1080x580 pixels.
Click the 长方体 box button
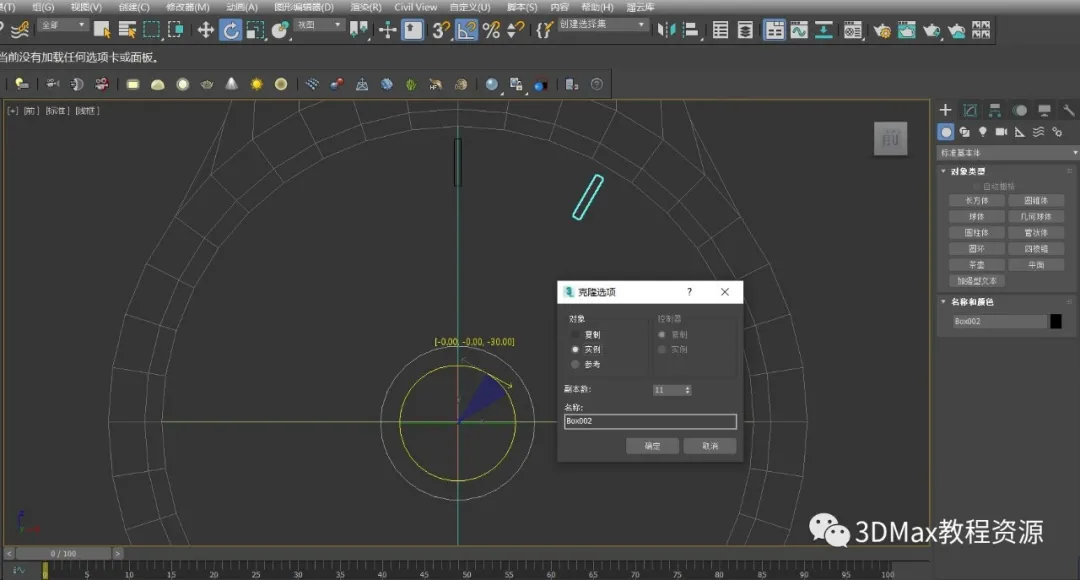click(x=976, y=200)
